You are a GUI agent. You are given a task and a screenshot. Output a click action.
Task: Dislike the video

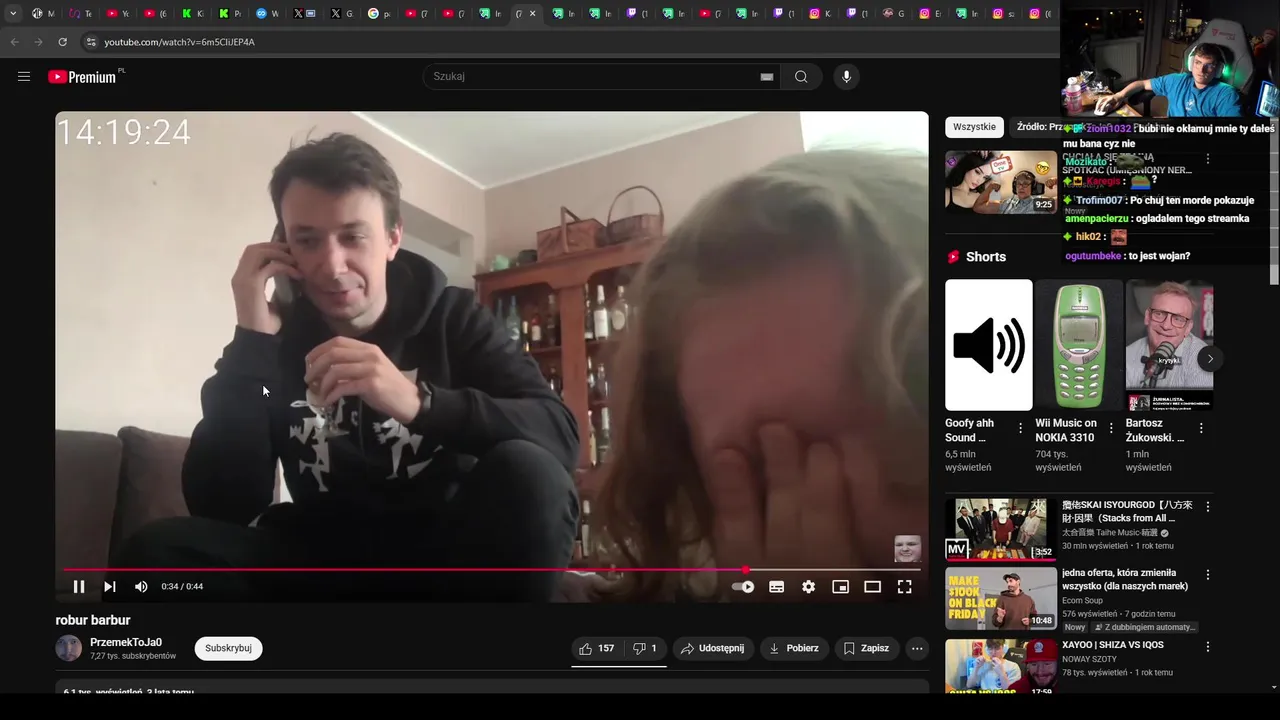coord(645,648)
